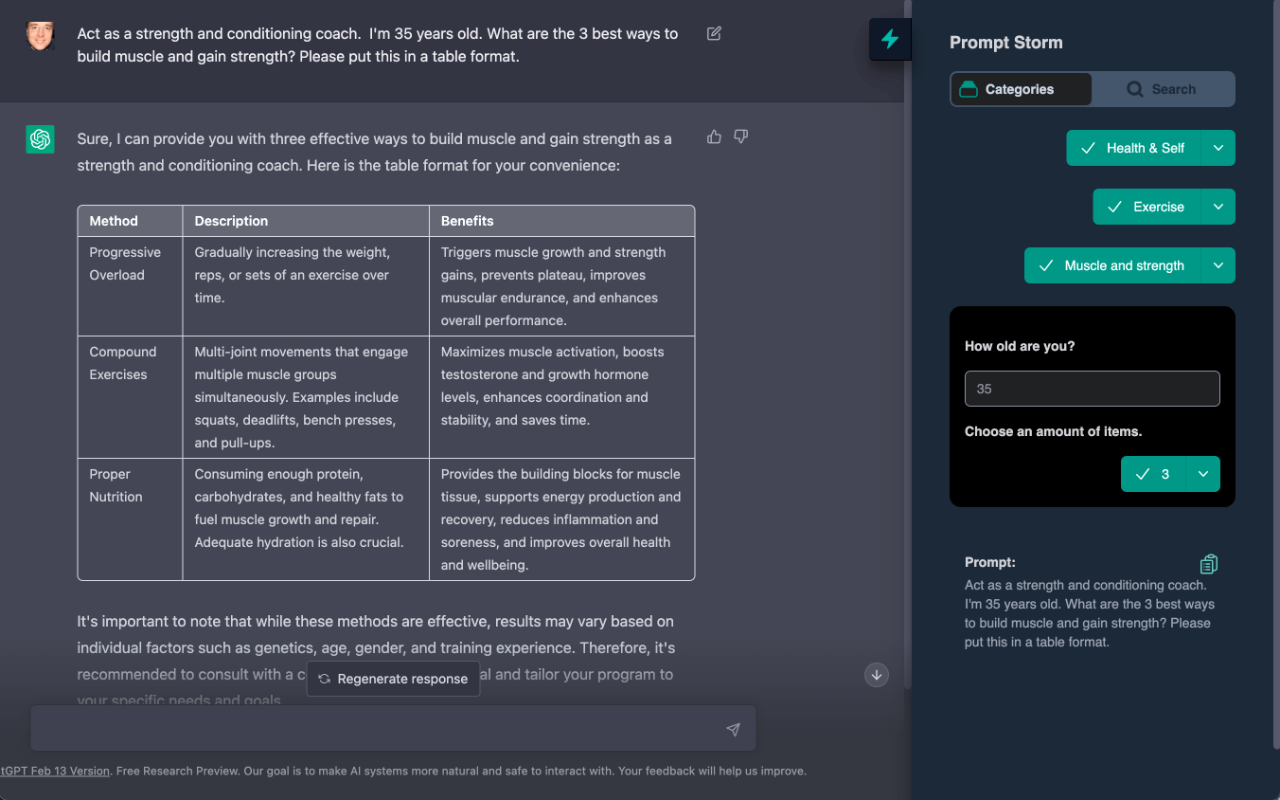Image resolution: width=1280 pixels, height=800 pixels.
Task: Click the Regenerate response button
Action: click(393, 679)
